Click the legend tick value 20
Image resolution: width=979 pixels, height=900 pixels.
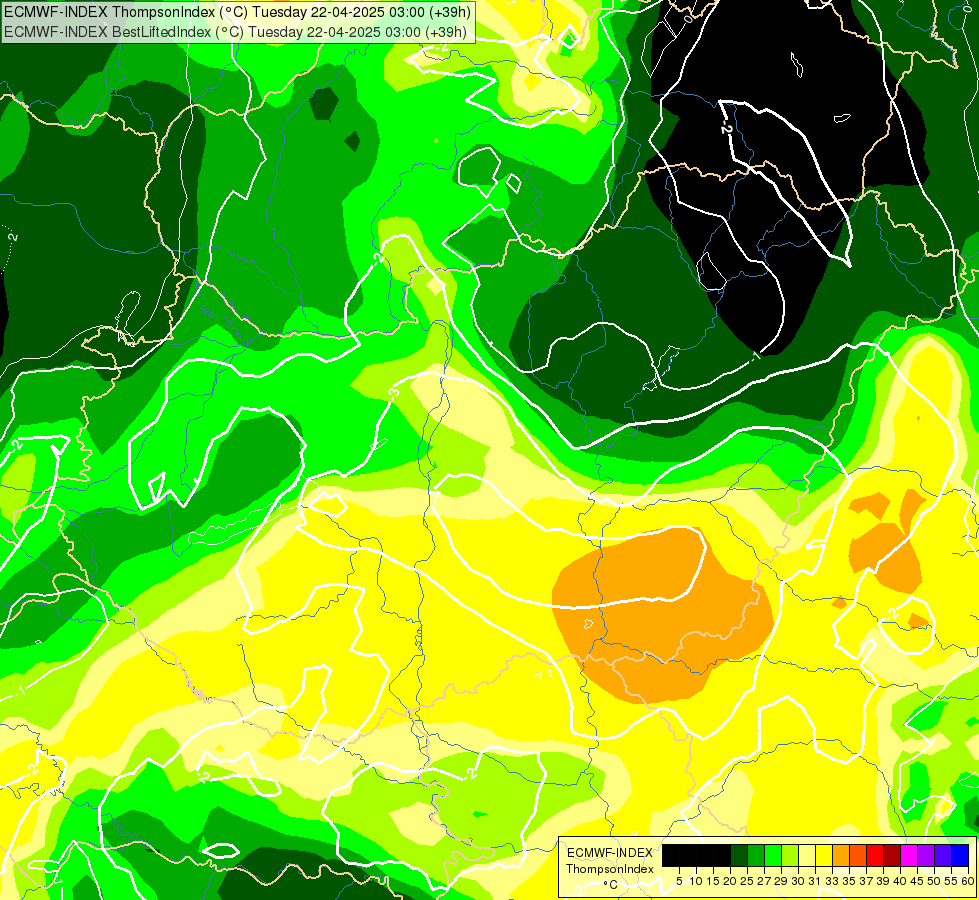click(x=730, y=881)
